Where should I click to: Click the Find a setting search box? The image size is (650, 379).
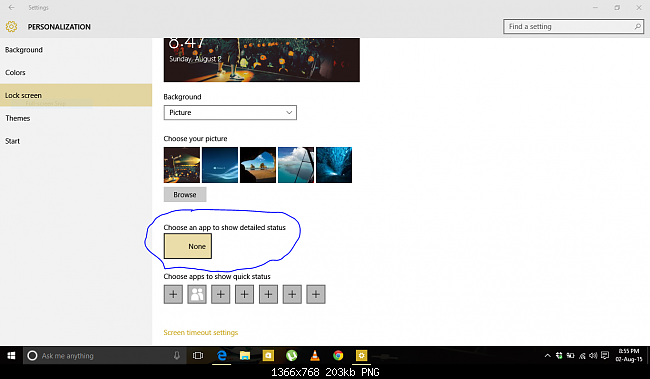(x=573, y=27)
